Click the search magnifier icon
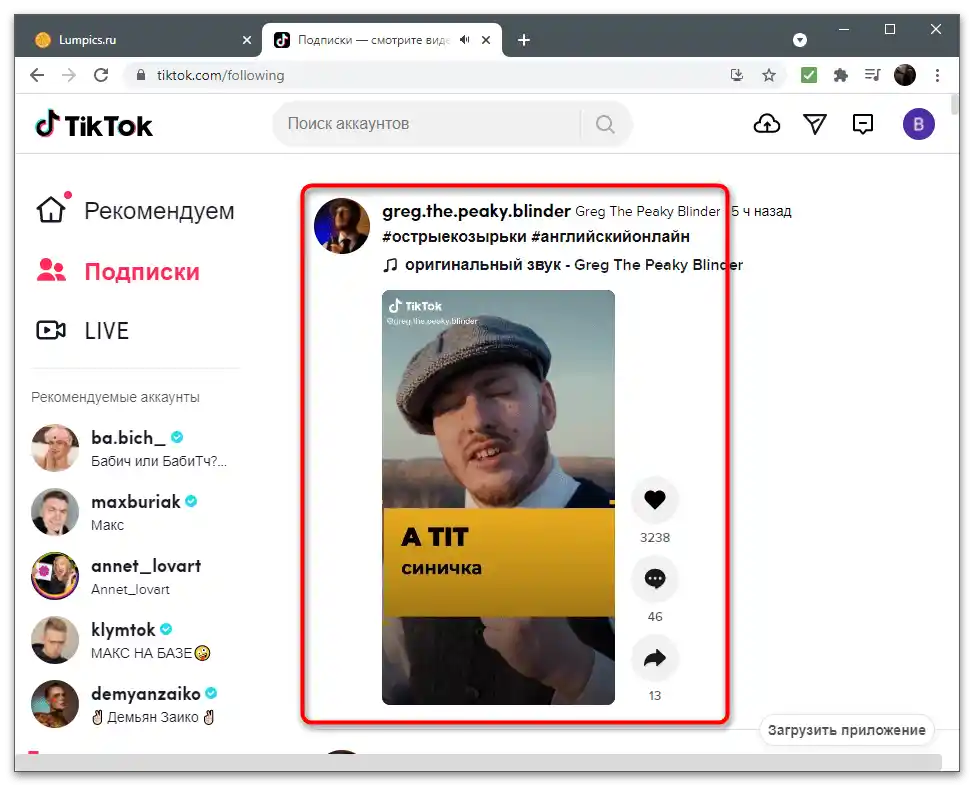This screenshot has width=974, height=786. [605, 124]
